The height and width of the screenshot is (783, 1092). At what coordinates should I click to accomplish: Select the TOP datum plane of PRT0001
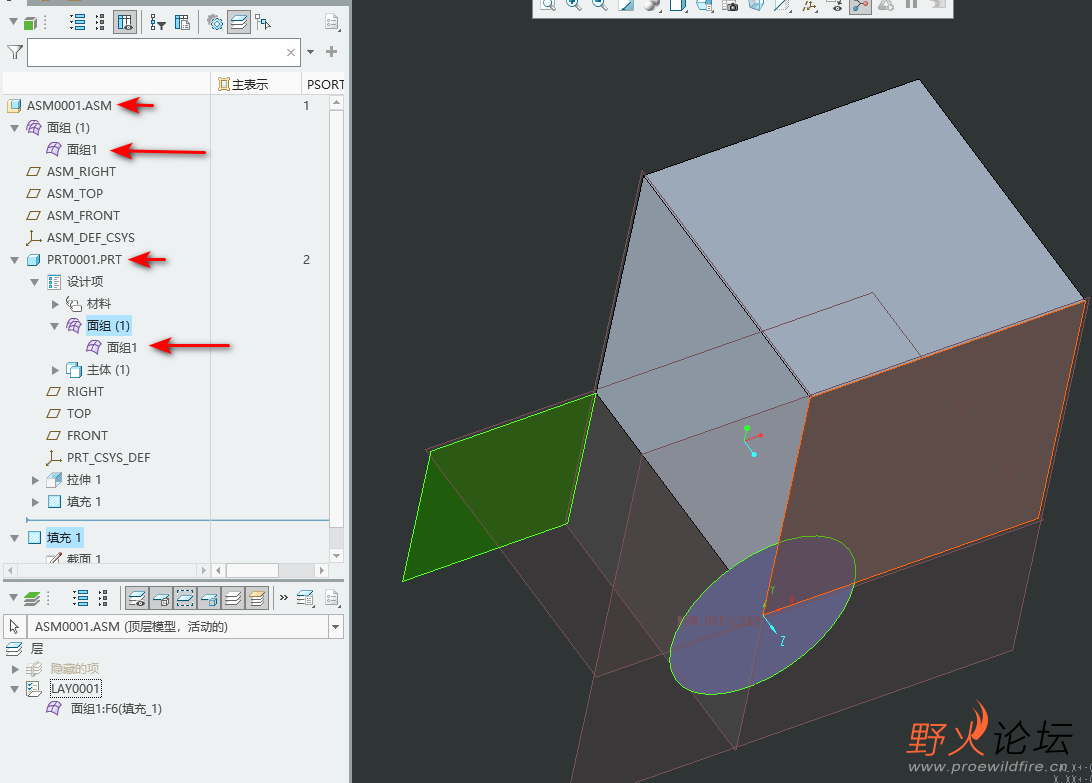tap(79, 414)
